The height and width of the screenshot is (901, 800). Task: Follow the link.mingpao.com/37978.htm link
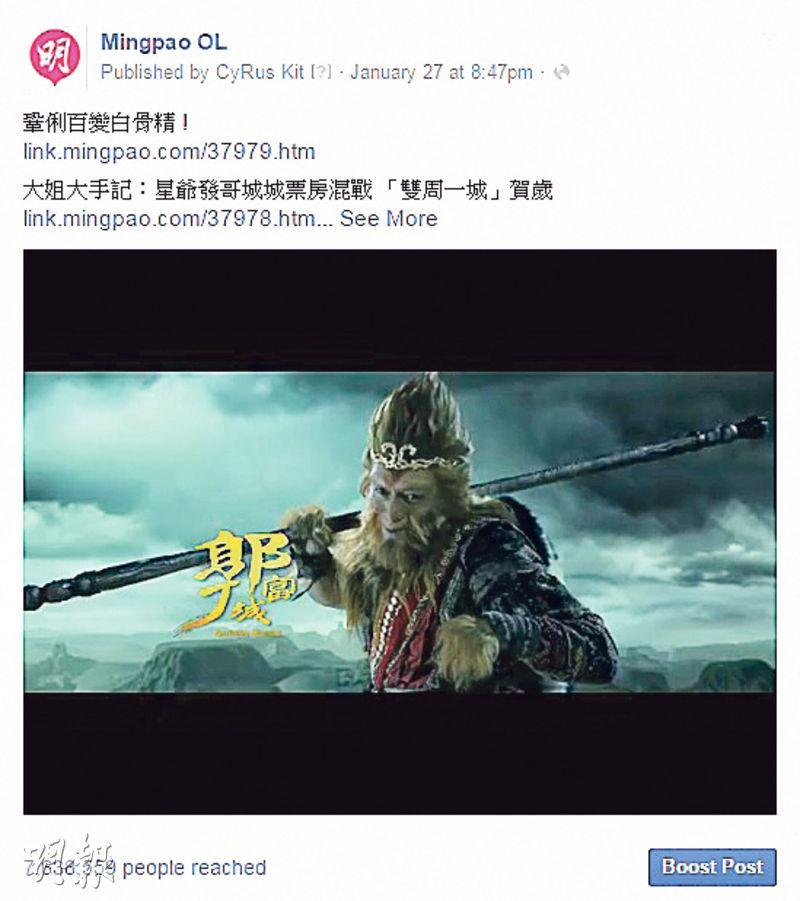(x=169, y=218)
